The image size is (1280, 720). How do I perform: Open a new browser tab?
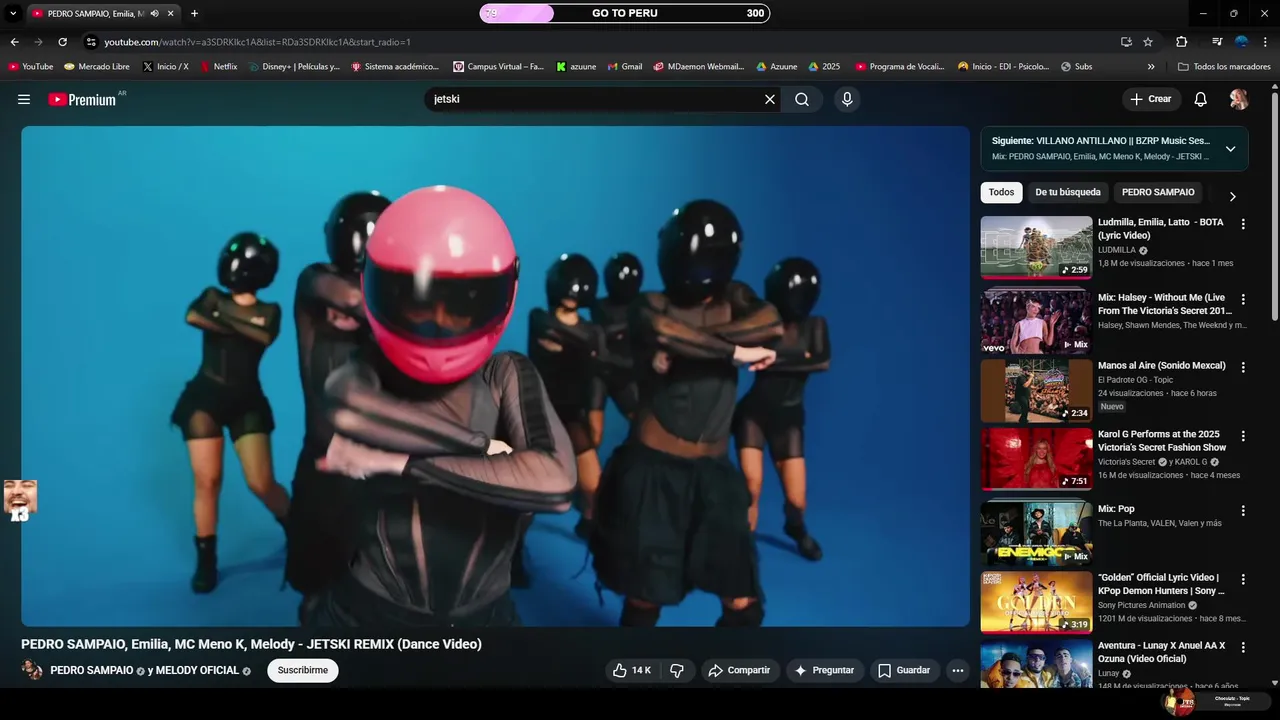(x=194, y=14)
